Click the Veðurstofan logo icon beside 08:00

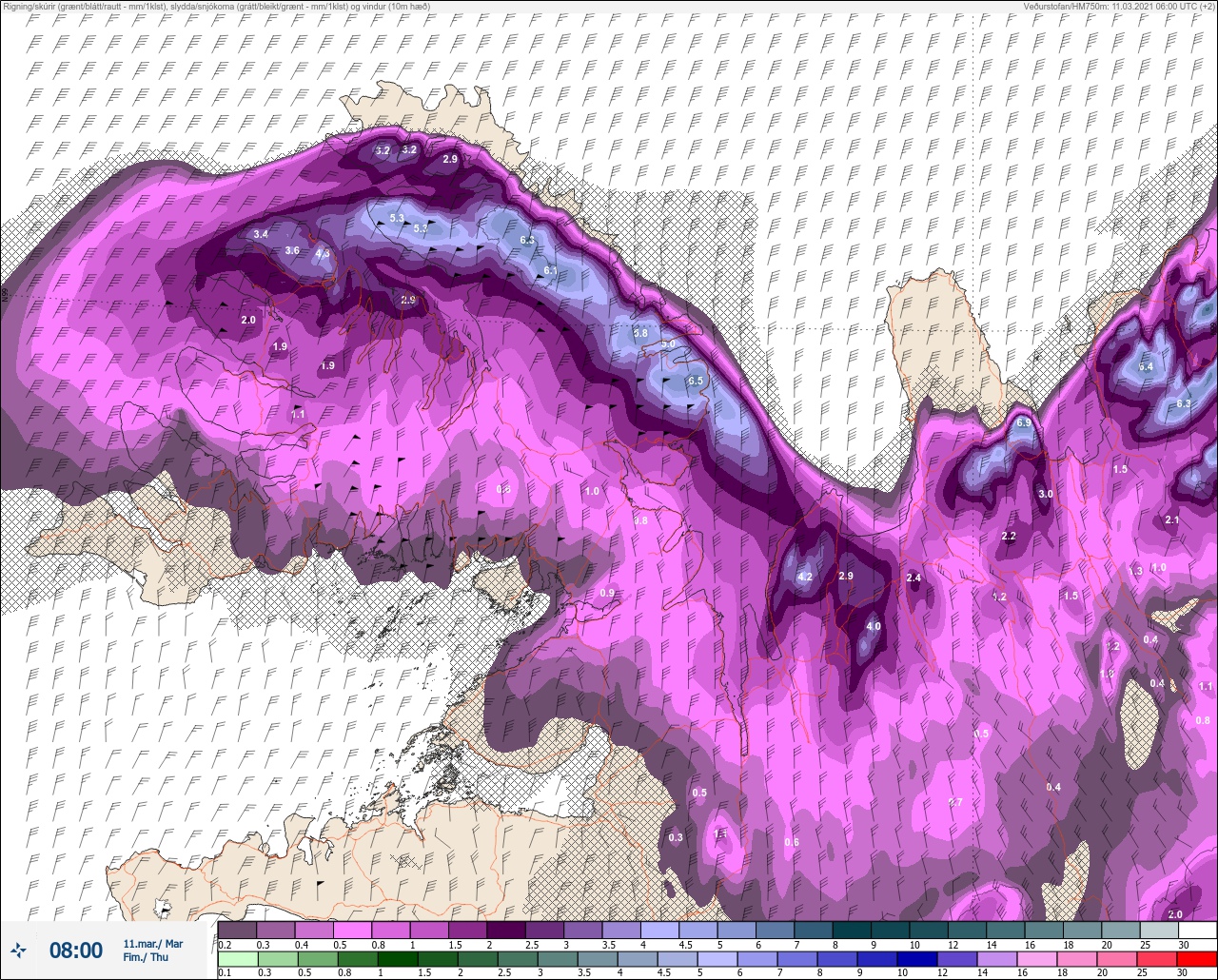19,950
